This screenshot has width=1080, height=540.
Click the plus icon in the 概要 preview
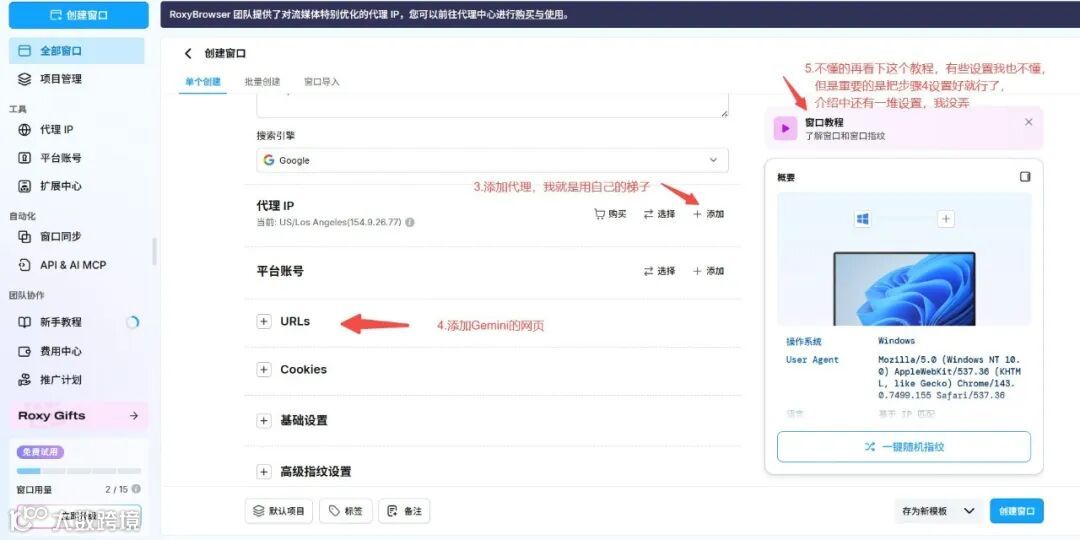pos(946,219)
